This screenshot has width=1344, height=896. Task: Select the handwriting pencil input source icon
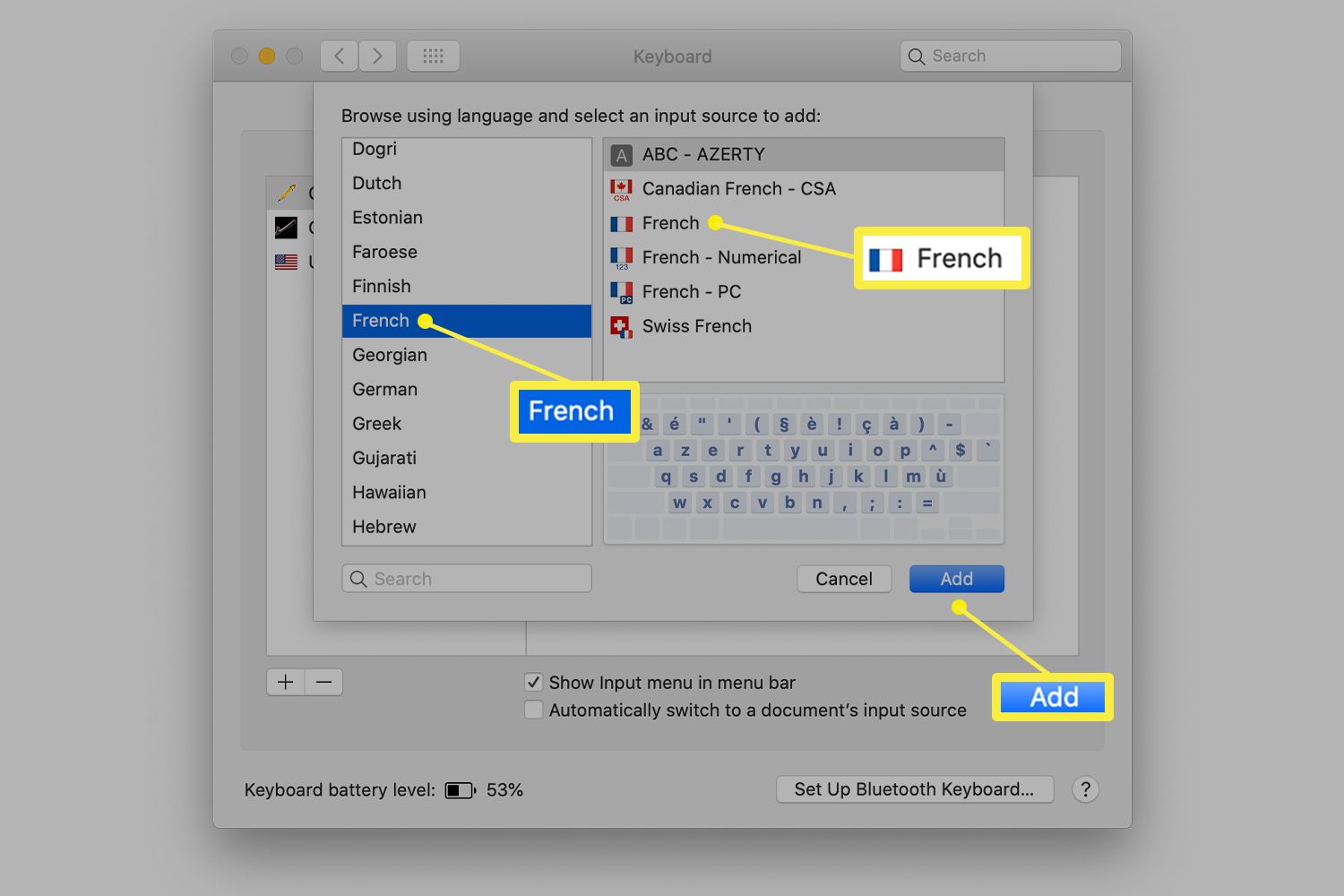click(287, 193)
